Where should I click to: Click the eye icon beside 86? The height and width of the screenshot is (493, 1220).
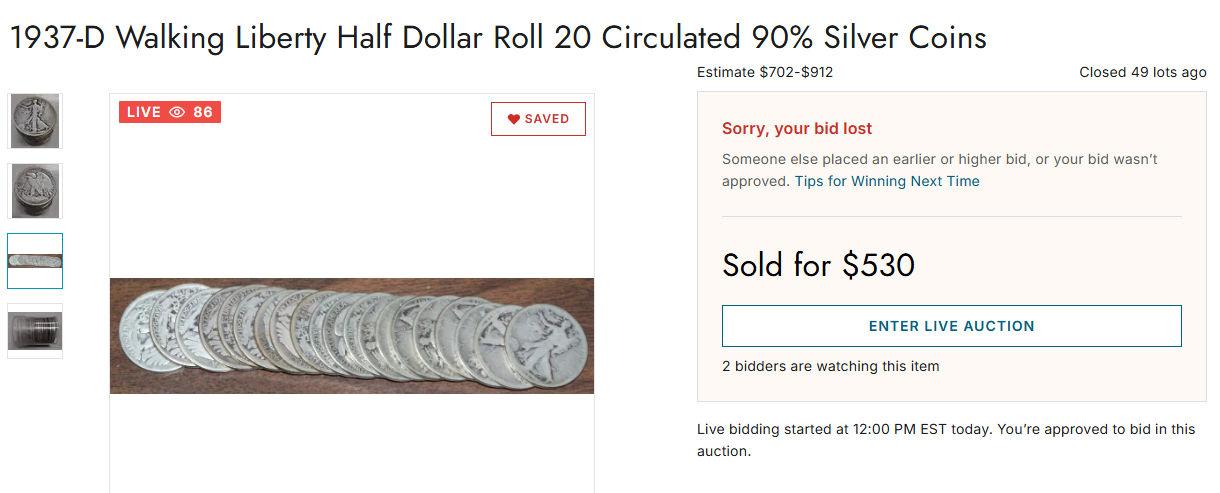(x=177, y=112)
